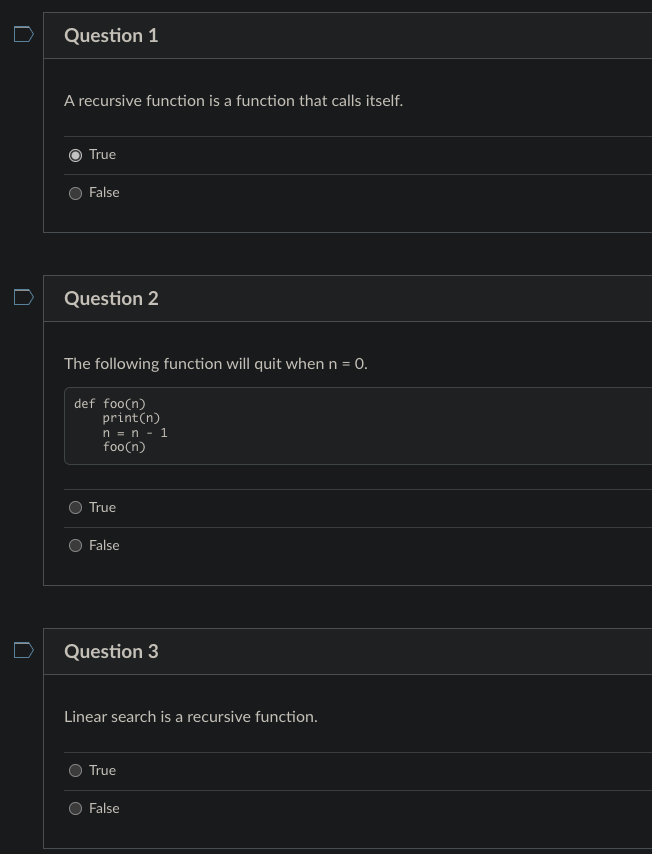The image size is (652, 854).
Task: Select True for Question 1
Action: [x=76, y=155]
